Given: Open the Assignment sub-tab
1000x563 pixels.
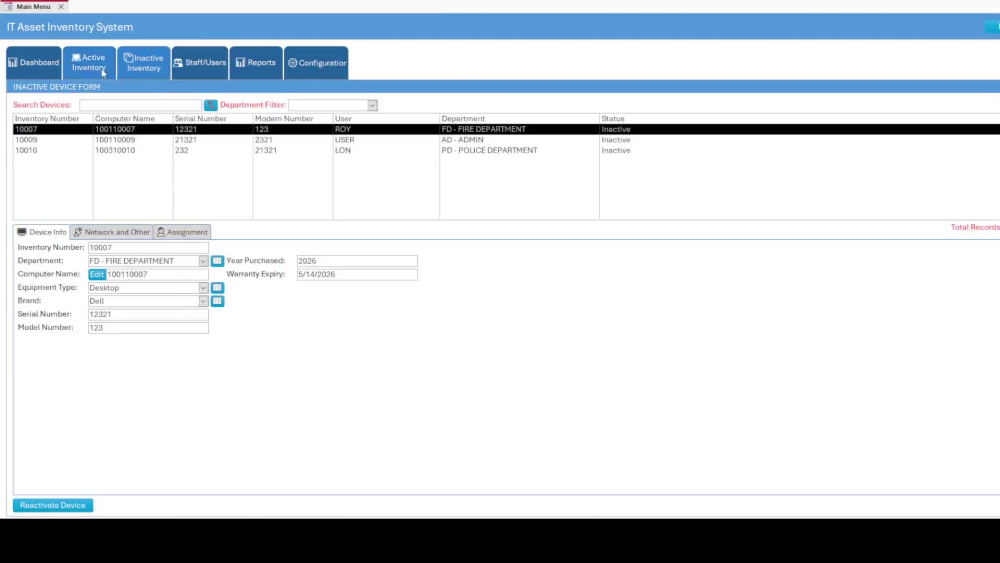Looking at the screenshot, I should [x=182, y=232].
